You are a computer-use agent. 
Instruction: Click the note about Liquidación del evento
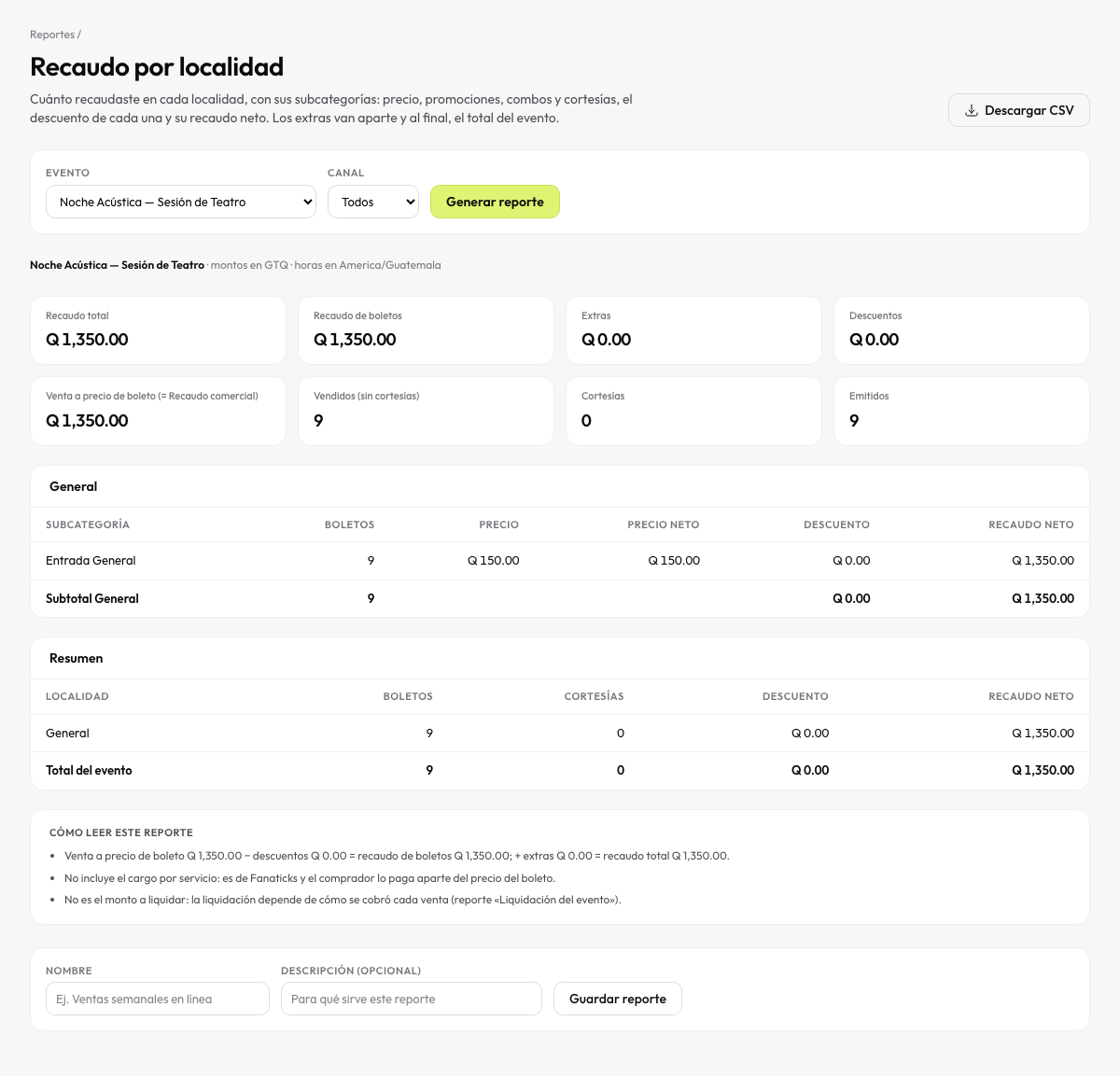tap(343, 900)
